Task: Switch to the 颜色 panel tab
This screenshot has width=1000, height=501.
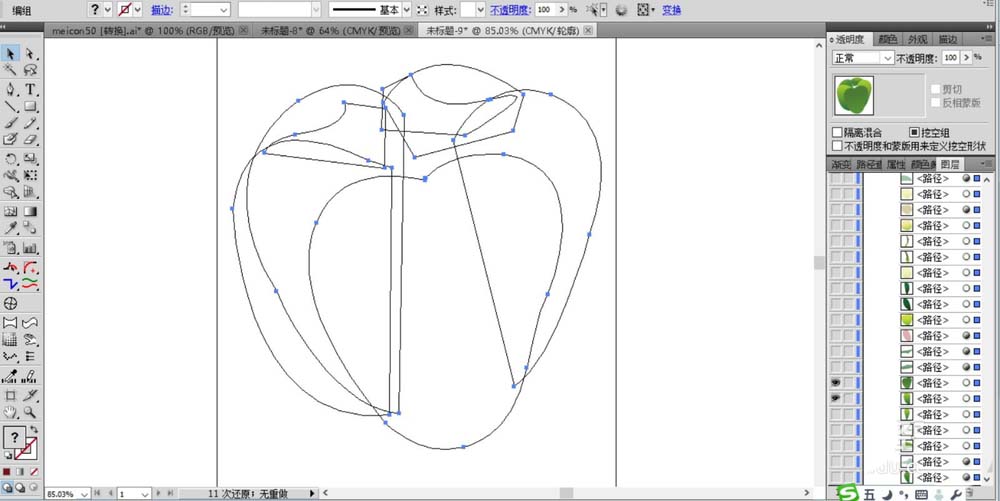Action: pyautogui.click(x=887, y=40)
